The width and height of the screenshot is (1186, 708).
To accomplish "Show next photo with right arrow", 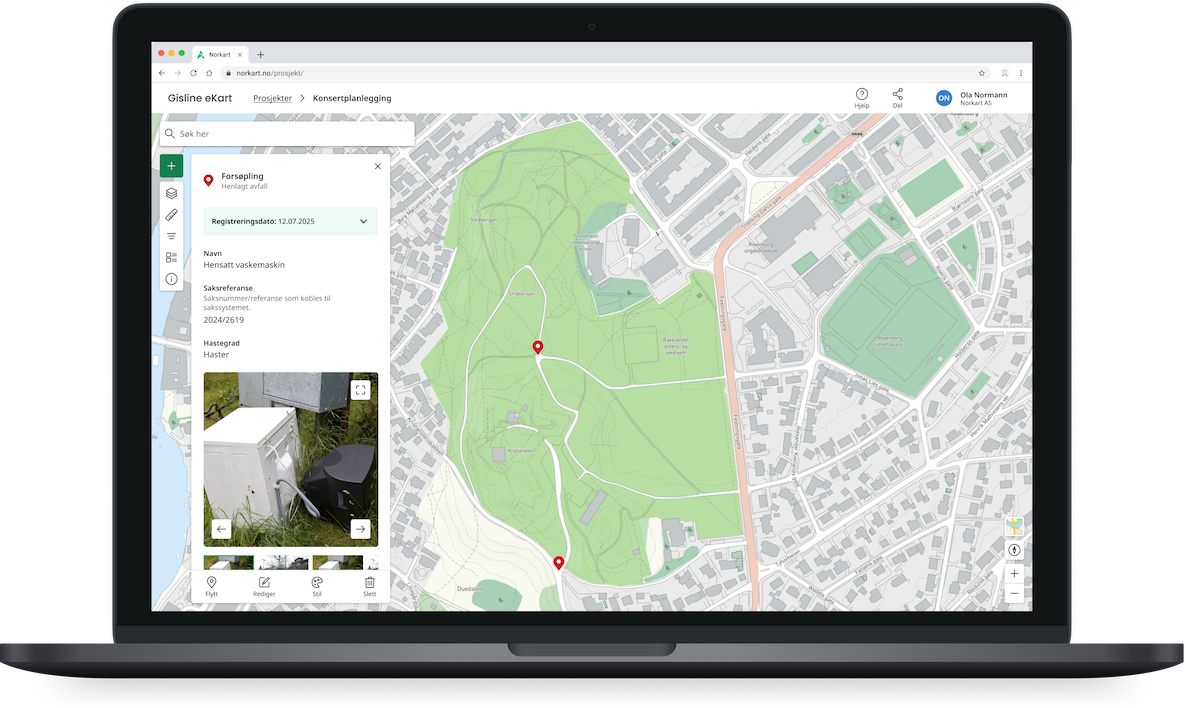I will [360, 529].
